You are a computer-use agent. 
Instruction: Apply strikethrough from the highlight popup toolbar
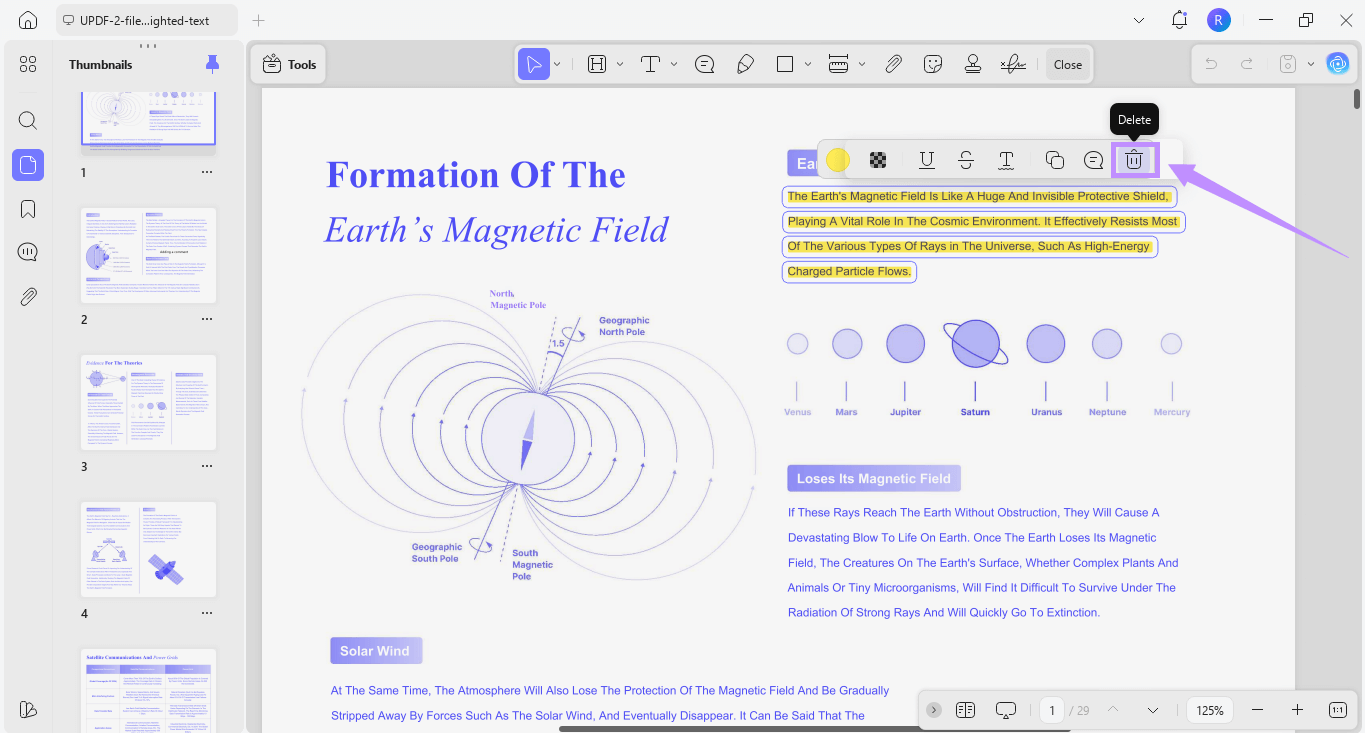coord(965,160)
